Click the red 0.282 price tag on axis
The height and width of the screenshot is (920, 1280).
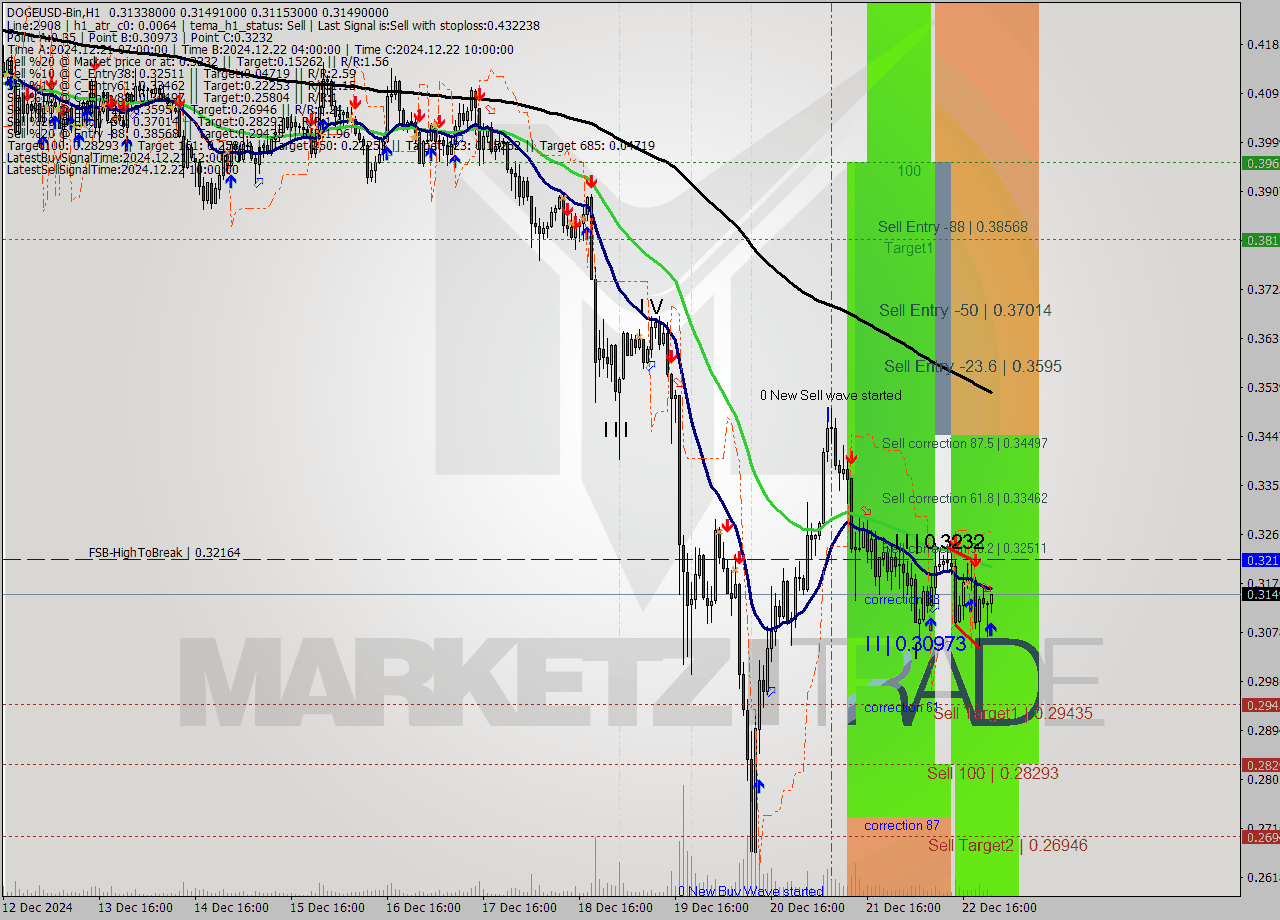click(x=1260, y=765)
